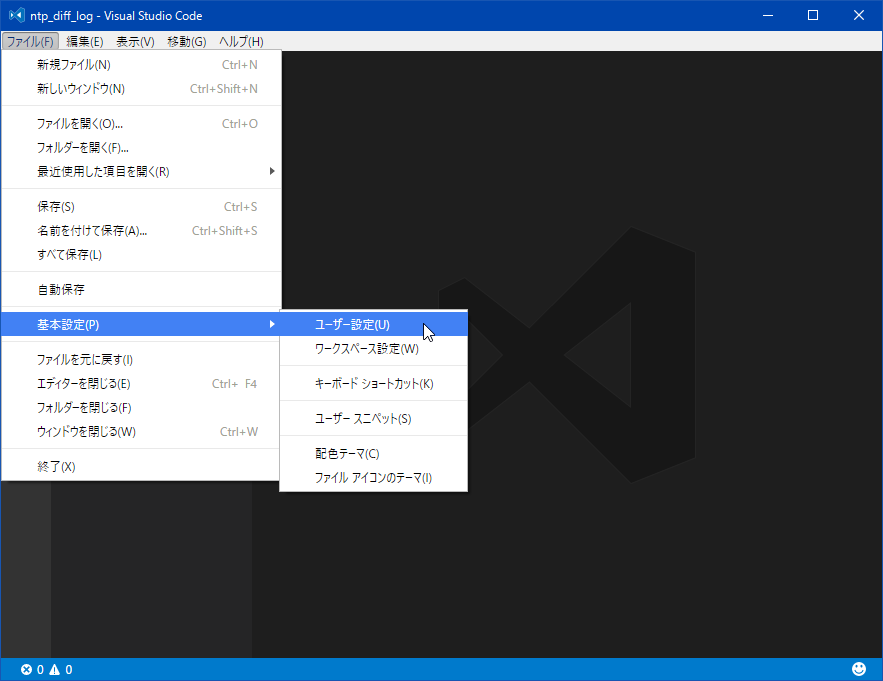Toggle 自動保存 auto save option

click(x=141, y=290)
